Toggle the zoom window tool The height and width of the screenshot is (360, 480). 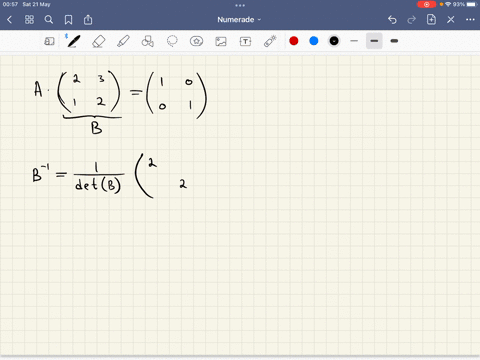click(x=49, y=41)
